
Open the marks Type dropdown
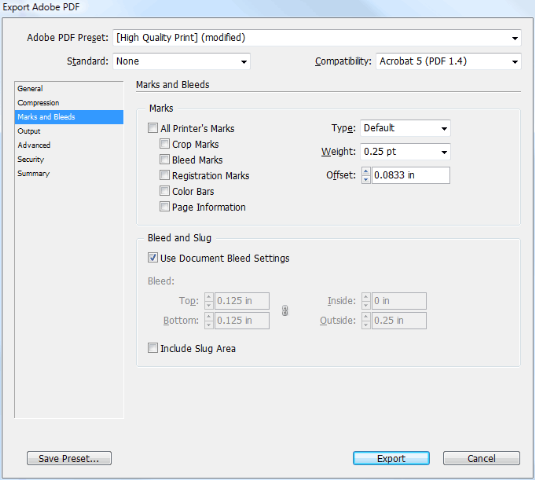click(405, 128)
